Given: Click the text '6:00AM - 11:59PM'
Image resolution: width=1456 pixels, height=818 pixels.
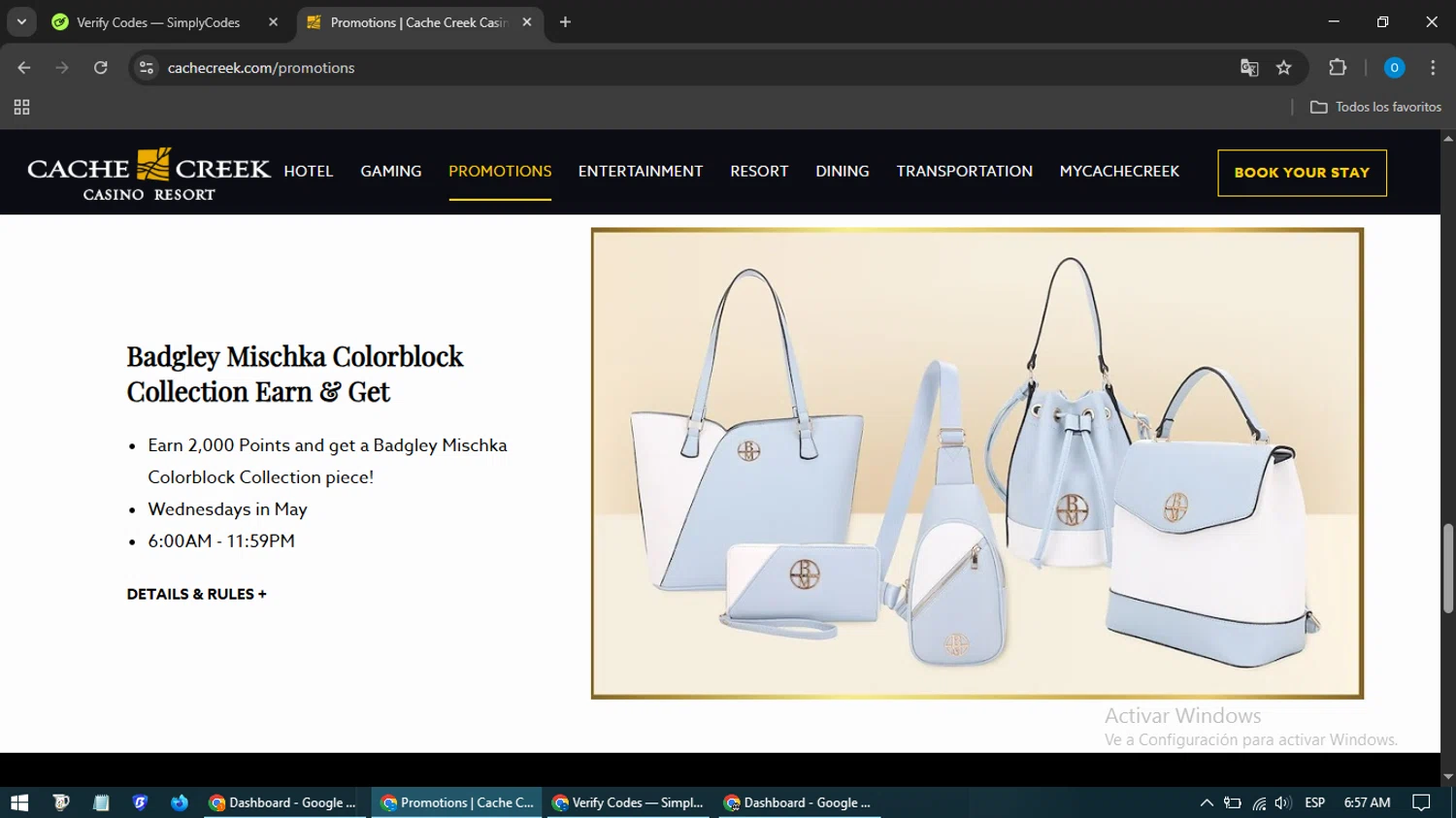Looking at the screenshot, I should [221, 541].
